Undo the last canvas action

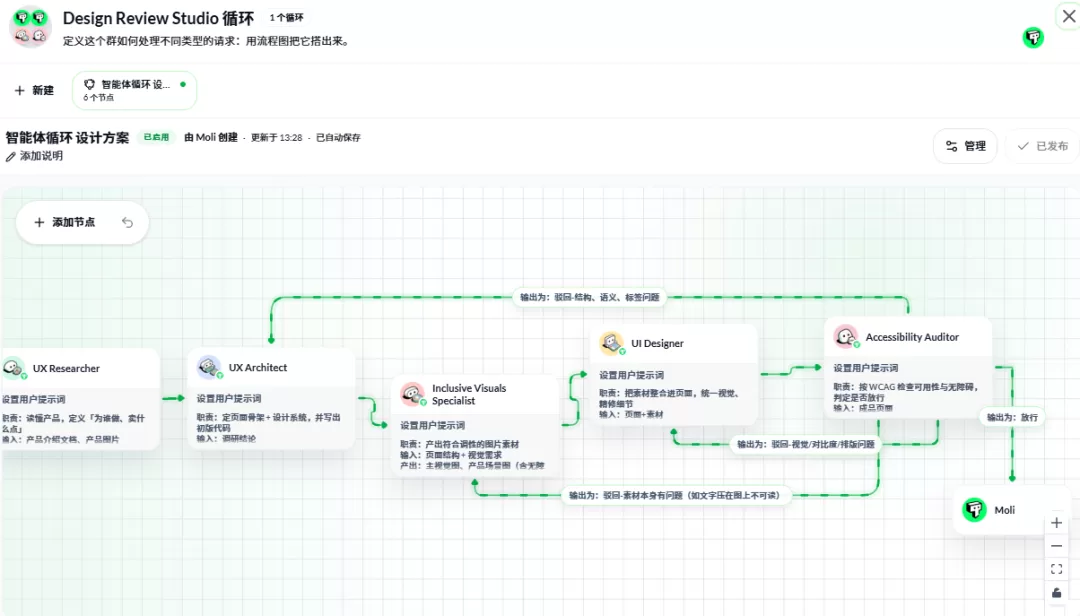point(127,222)
